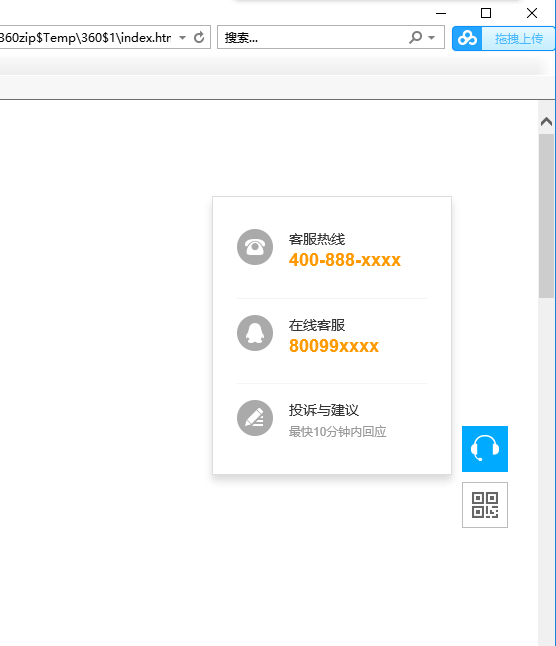Image resolution: width=556 pixels, height=646 pixels.
Task: Click the scrollbar up arrow
Action: click(x=547, y=122)
